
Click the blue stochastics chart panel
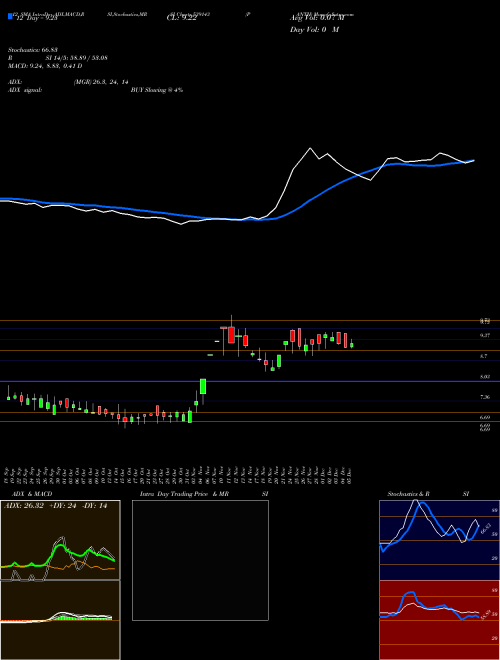tap(439, 540)
